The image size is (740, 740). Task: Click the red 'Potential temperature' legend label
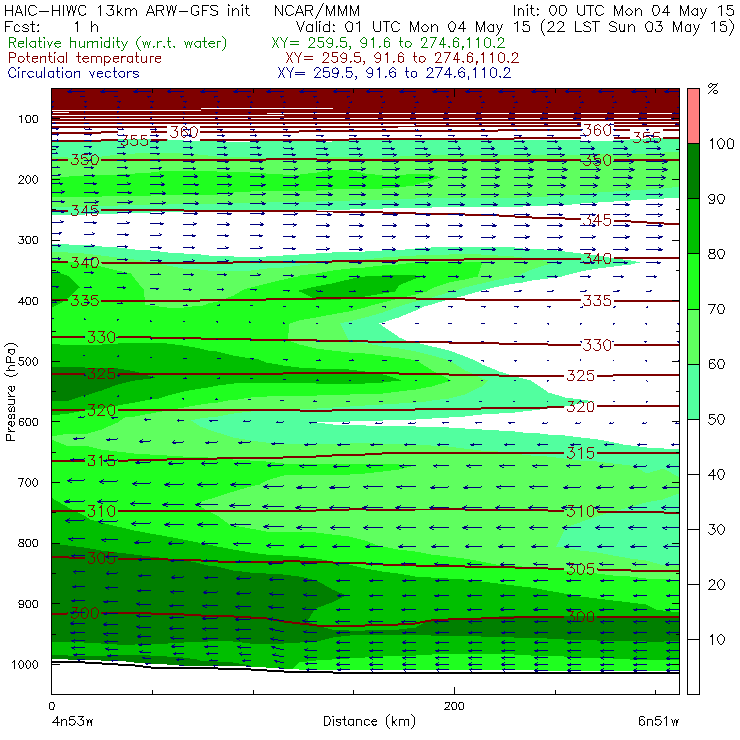pyautogui.click(x=85, y=58)
